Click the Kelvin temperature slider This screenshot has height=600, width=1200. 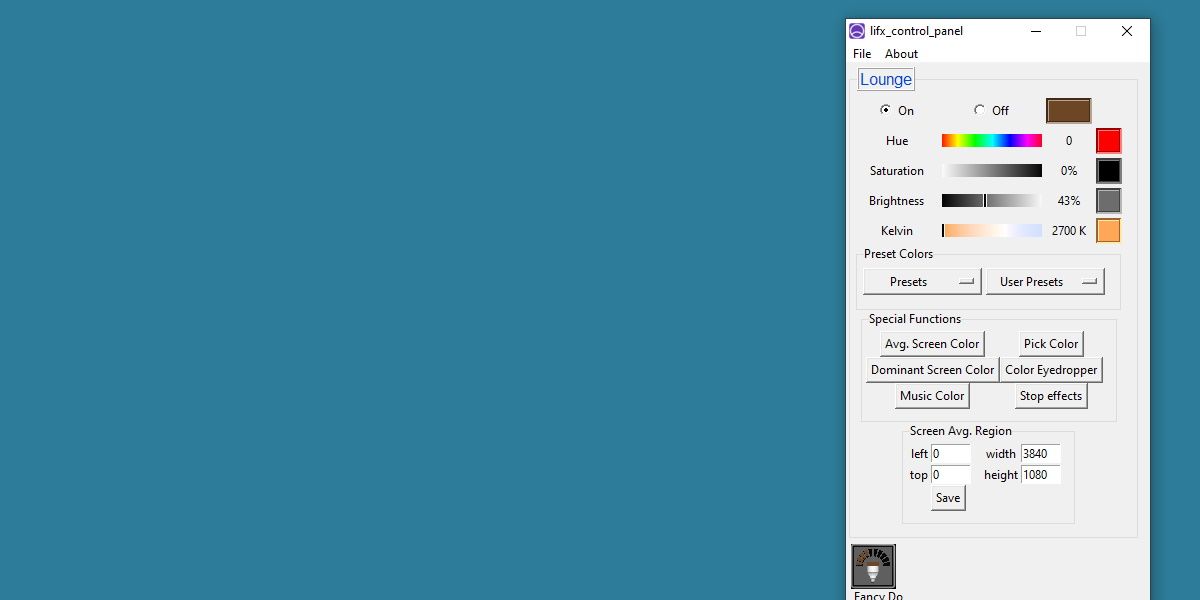coord(991,231)
